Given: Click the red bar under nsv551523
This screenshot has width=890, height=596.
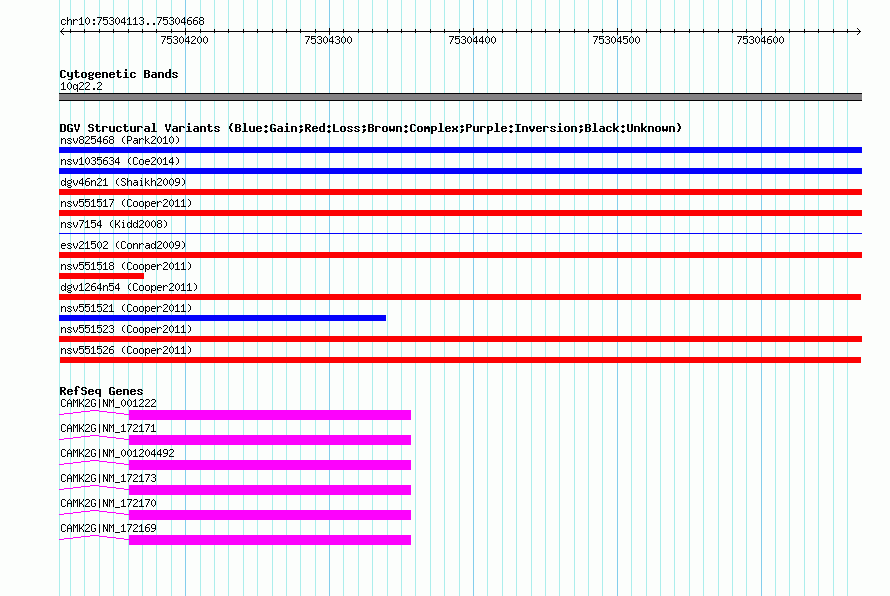Looking at the screenshot, I should 460,339.
